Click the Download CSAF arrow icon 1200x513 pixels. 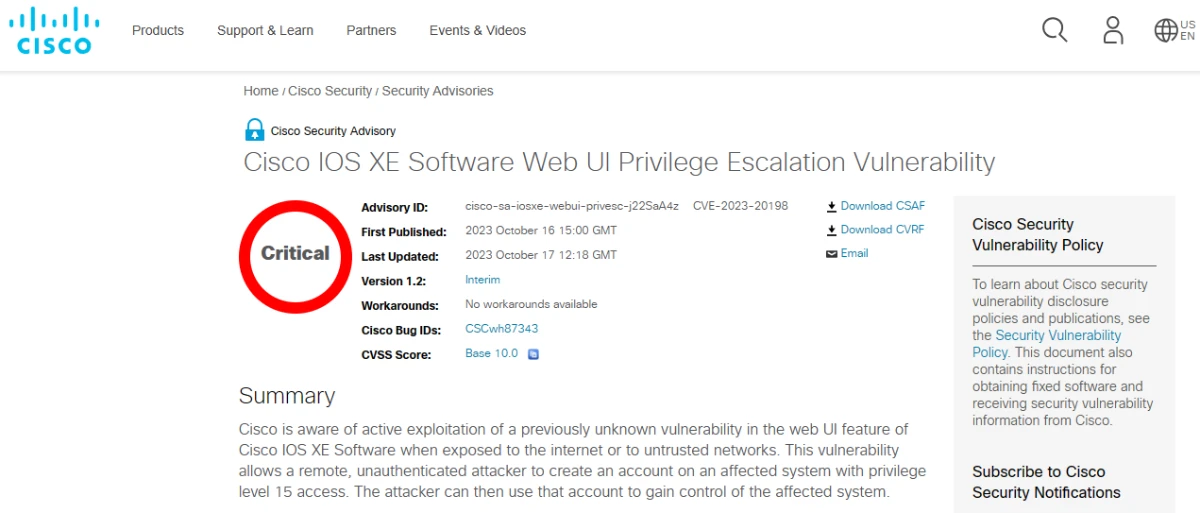click(x=831, y=207)
